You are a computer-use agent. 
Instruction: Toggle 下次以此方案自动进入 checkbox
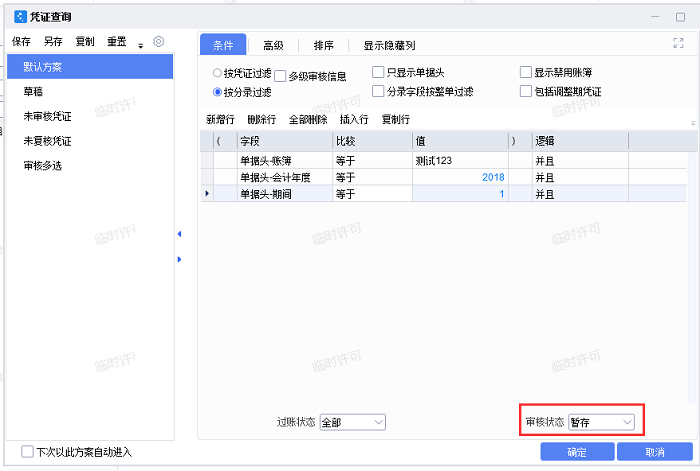coord(28,452)
